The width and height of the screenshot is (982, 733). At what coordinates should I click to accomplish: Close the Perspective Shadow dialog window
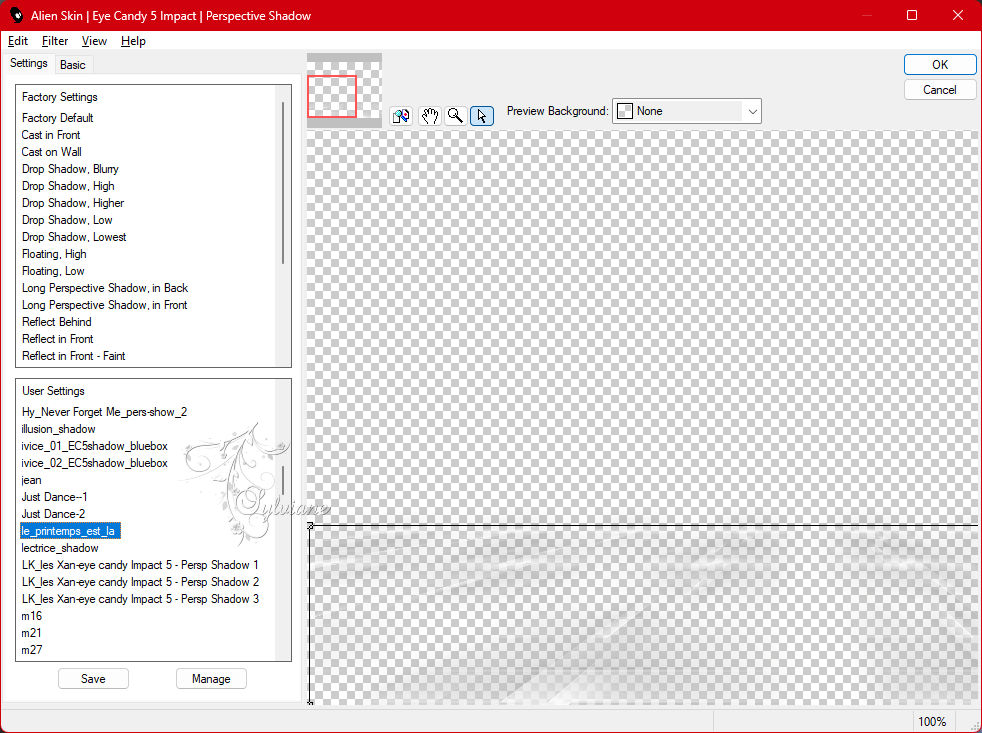coord(958,15)
